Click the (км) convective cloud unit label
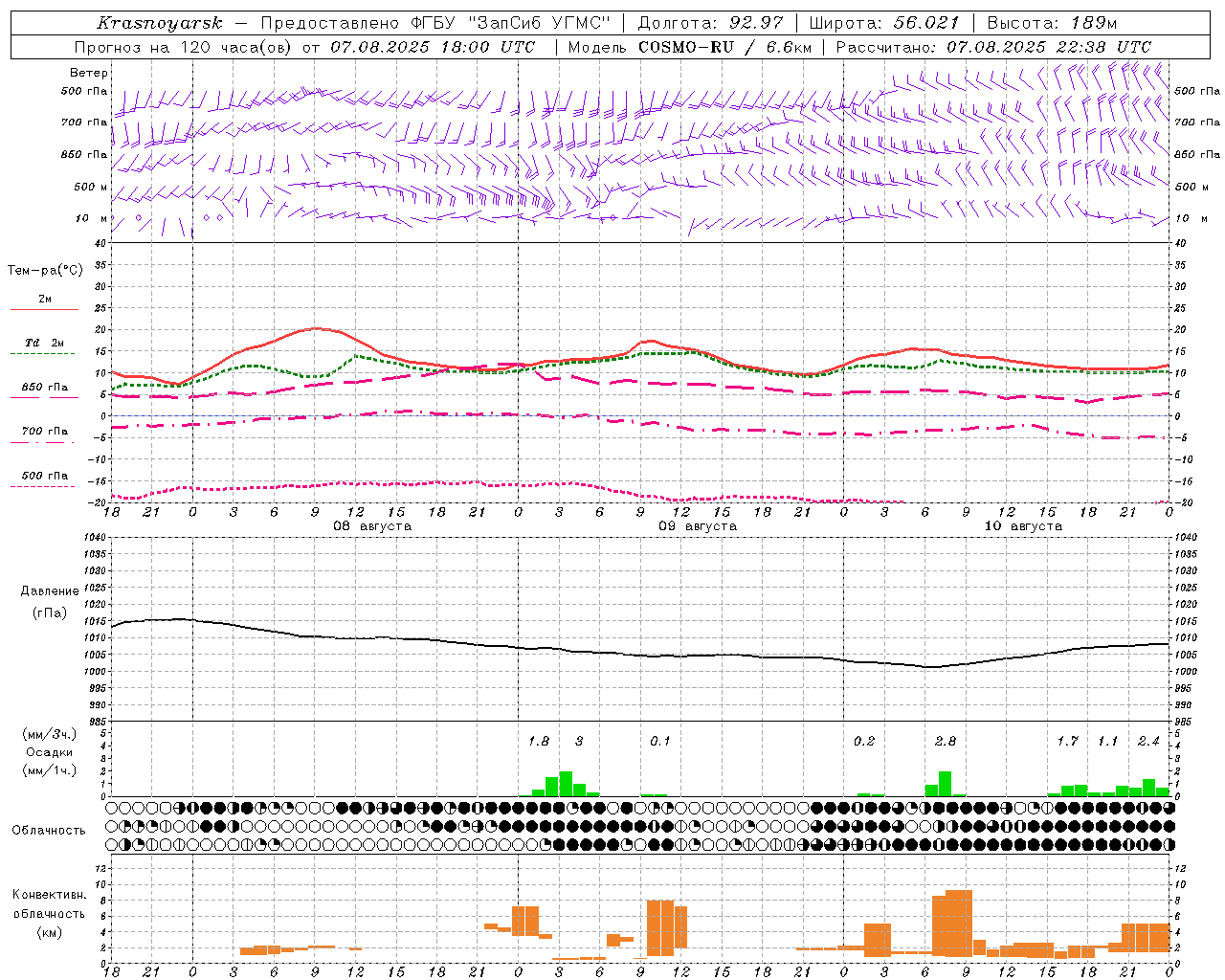This screenshot has width=1225, height=980. 50,931
